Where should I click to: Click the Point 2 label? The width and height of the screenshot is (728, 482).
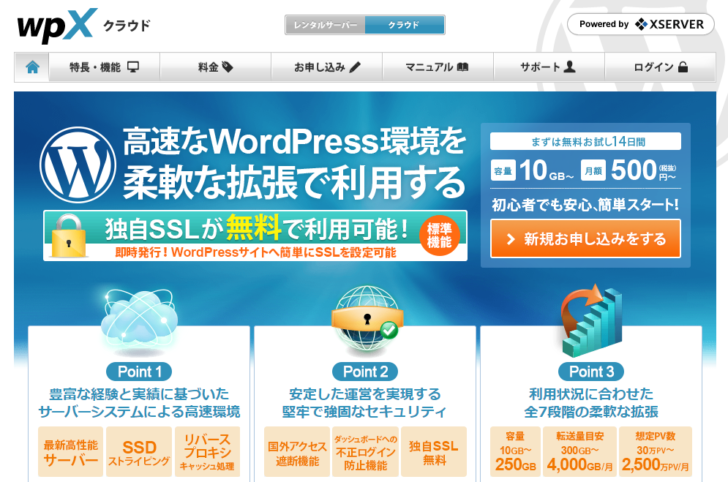(x=365, y=371)
